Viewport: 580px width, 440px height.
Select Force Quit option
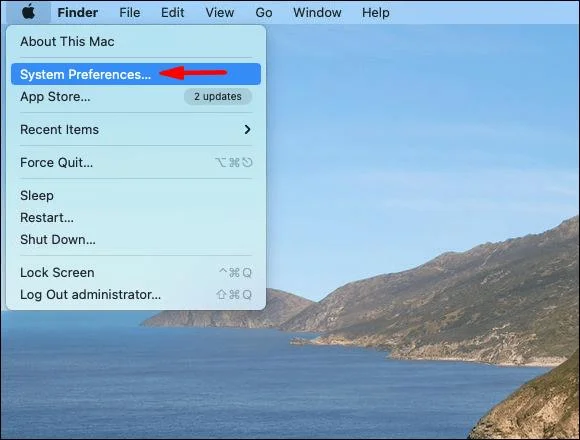click(136, 162)
